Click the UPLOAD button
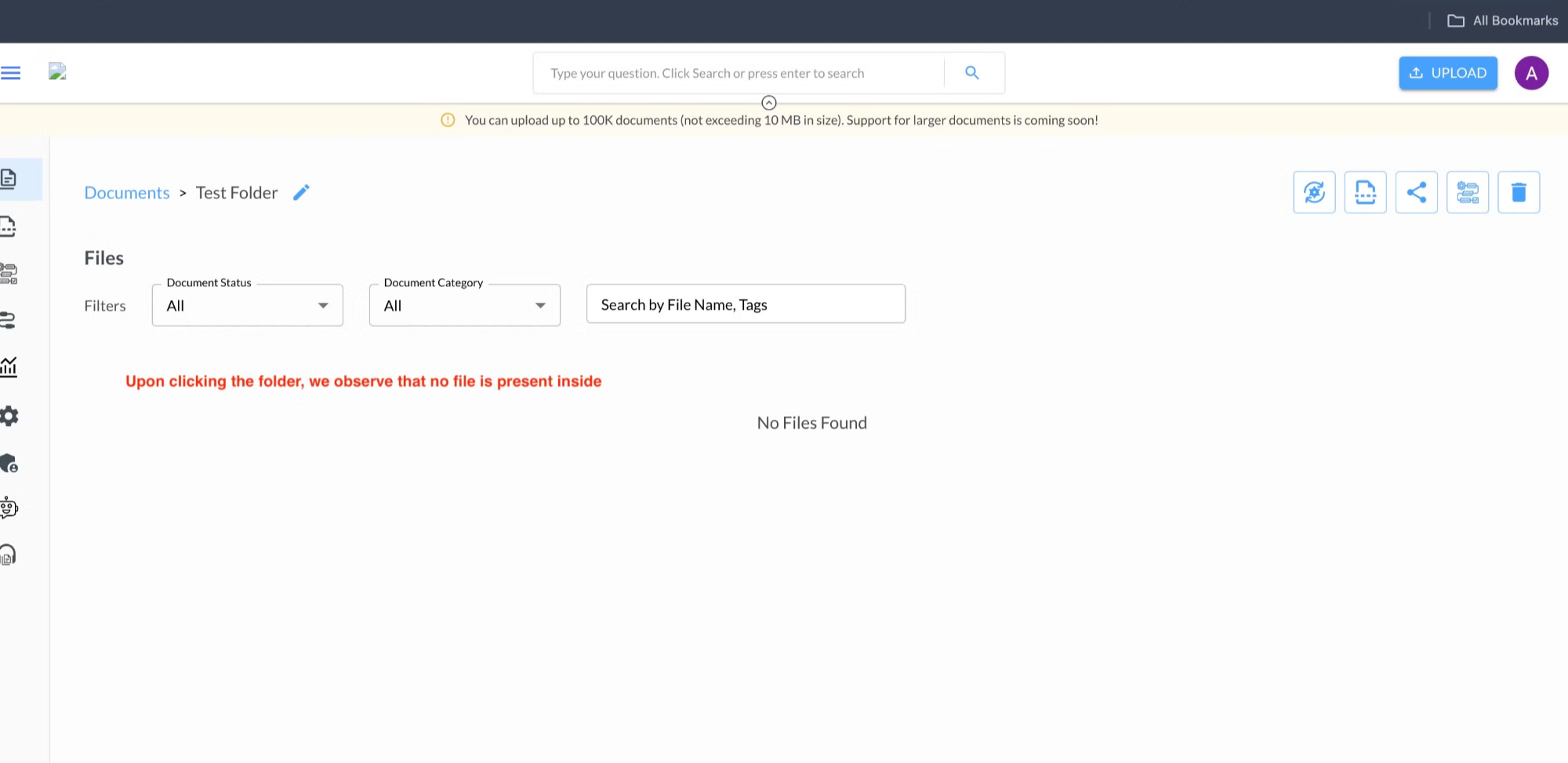The image size is (1568, 763). coord(1448,73)
